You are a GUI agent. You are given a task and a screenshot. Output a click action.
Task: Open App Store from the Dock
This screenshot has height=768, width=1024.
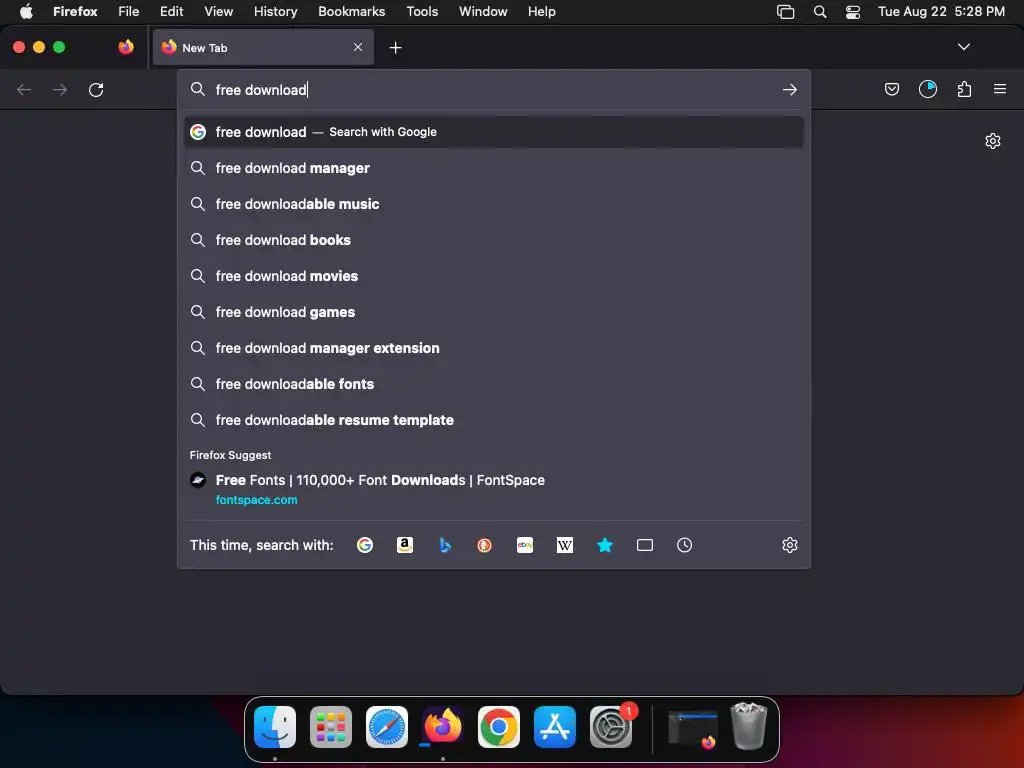pyautogui.click(x=554, y=726)
